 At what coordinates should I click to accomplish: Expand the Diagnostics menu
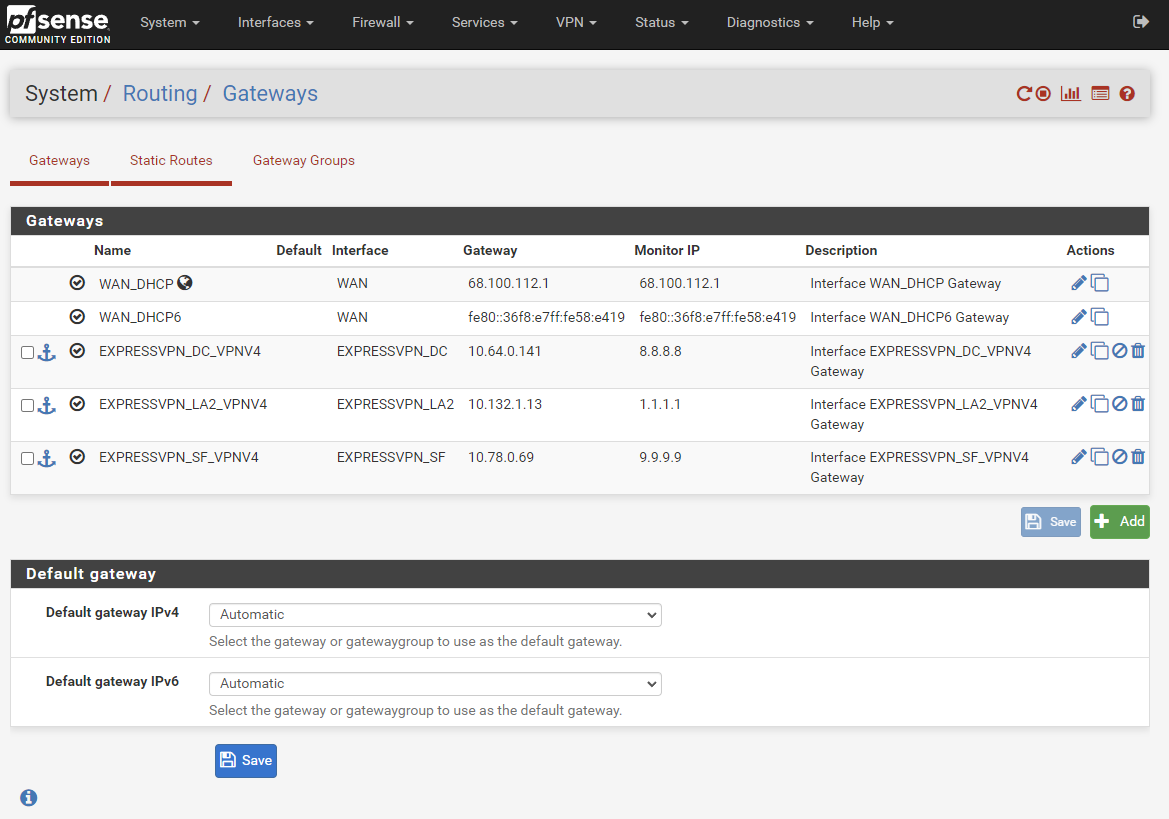click(770, 22)
